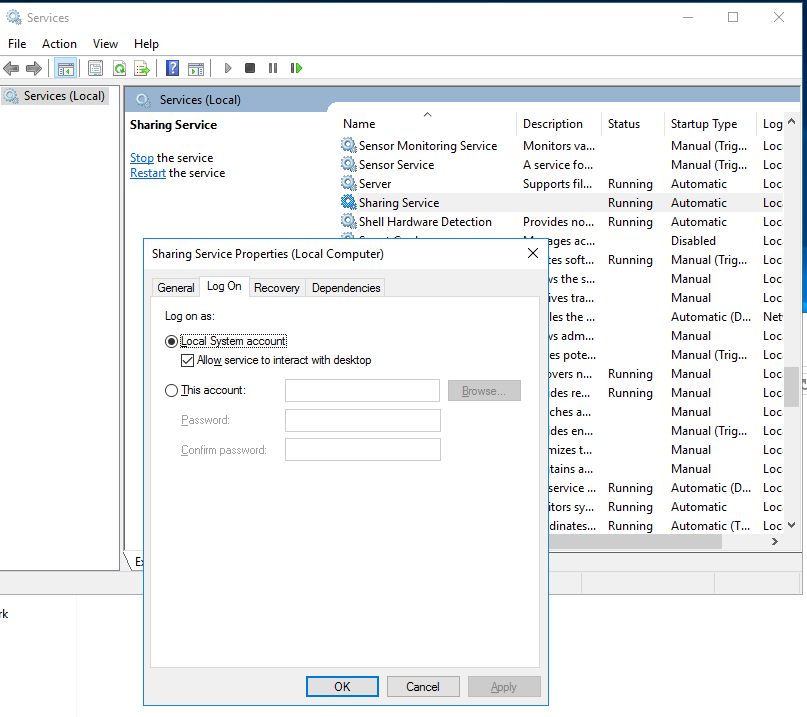This screenshot has width=807, height=717.
Task: Click Monitors va... description cell
Action: pos(559,146)
